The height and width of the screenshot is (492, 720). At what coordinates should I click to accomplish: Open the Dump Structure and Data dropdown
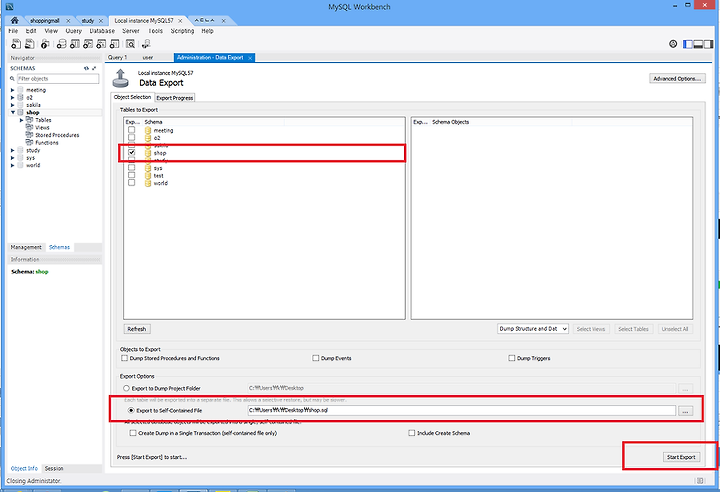pyautogui.click(x=533, y=329)
